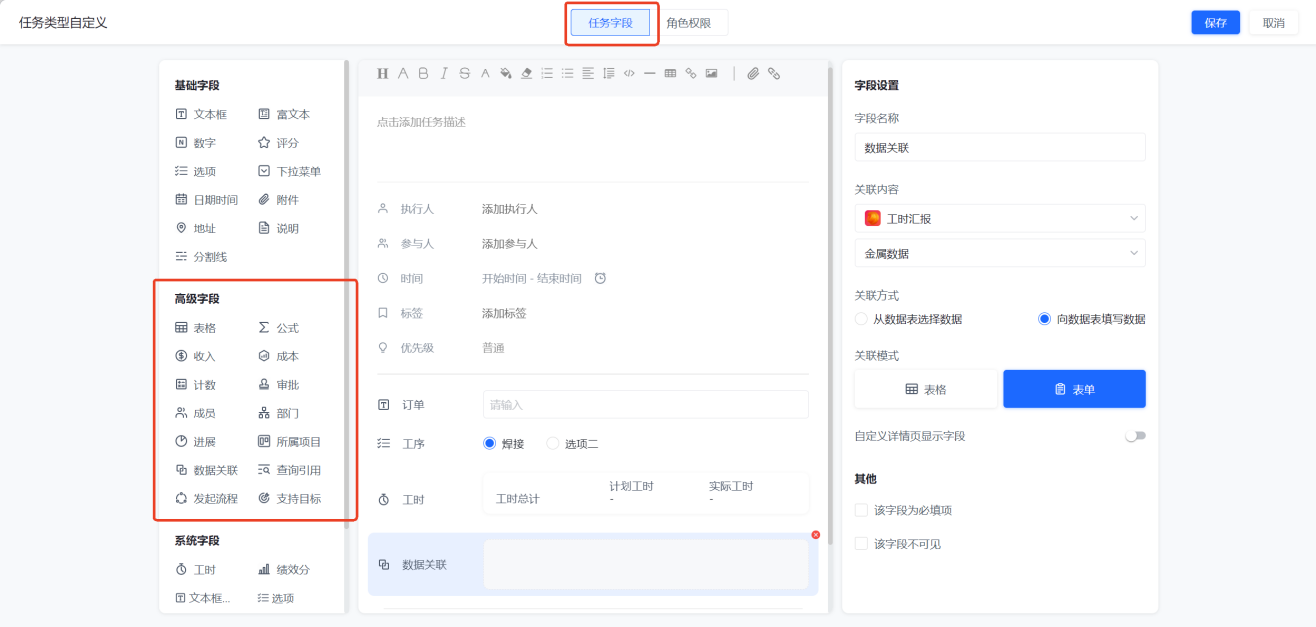Switch to the 任务字段 tab

610,23
